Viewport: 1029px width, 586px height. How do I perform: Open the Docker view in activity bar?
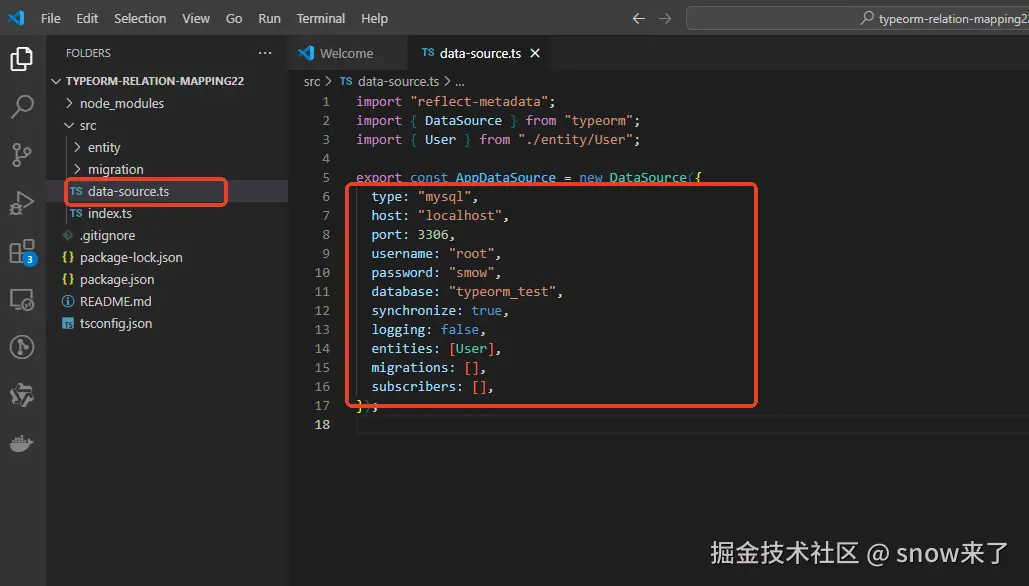22,444
